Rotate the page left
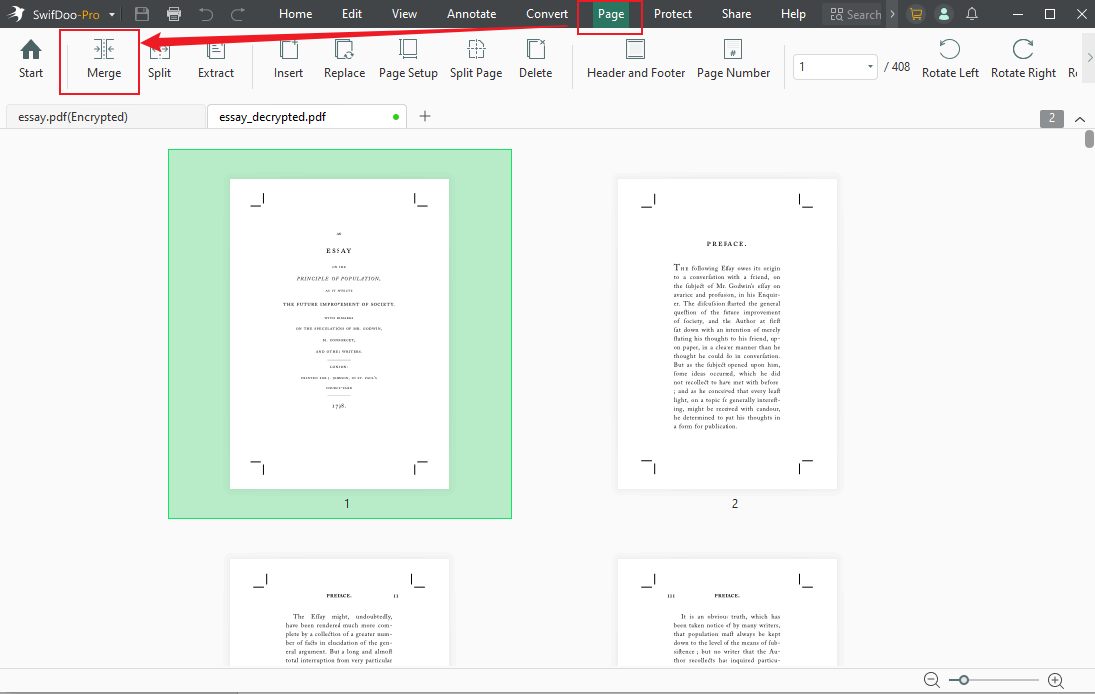The width and height of the screenshot is (1095, 694). [x=950, y=60]
